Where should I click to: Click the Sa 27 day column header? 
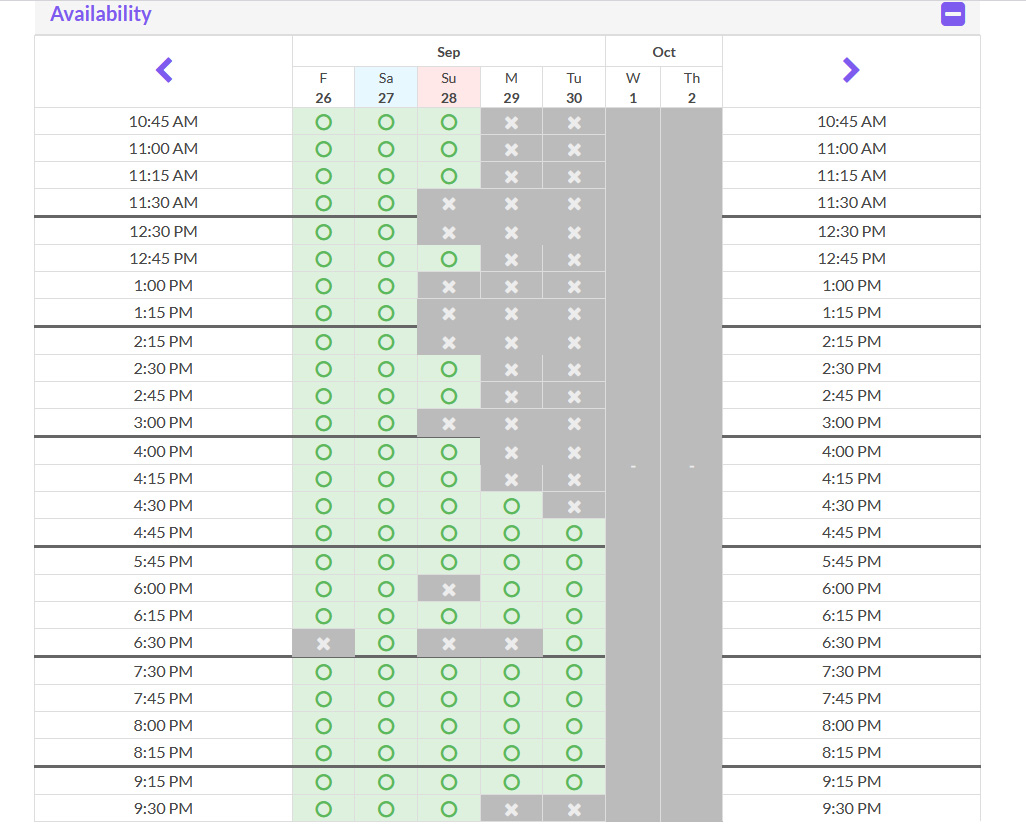tap(386, 88)
